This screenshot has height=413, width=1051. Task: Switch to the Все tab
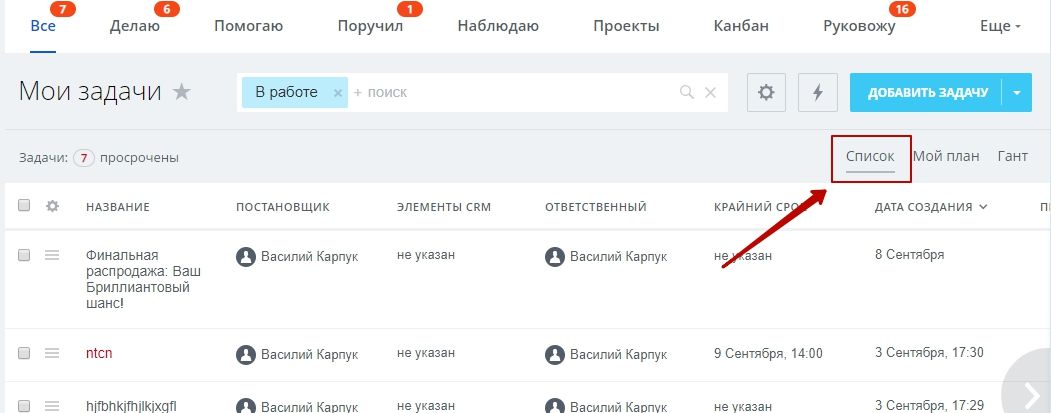coord(43,26)
